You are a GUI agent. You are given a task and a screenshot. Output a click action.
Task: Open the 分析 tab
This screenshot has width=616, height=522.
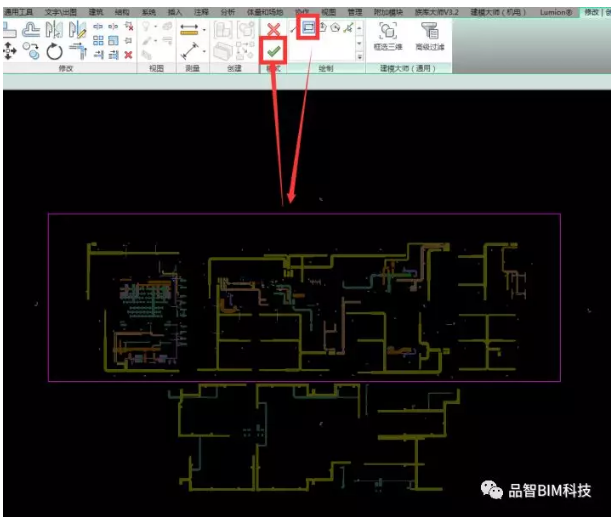pos(227,13)
